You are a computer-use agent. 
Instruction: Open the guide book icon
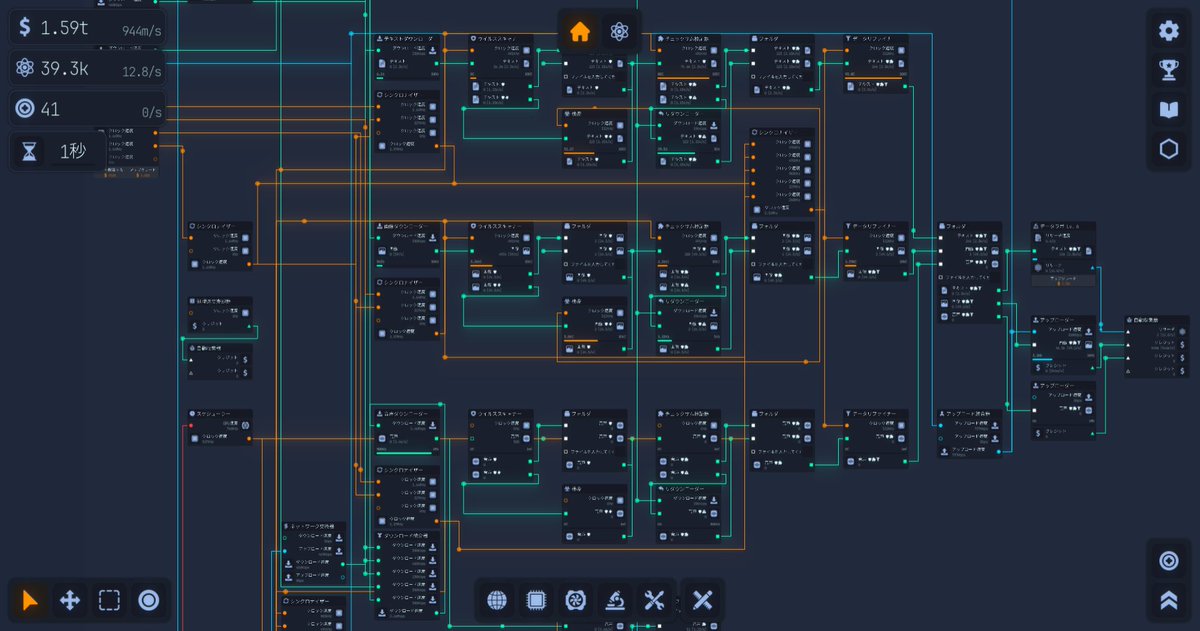click(x=1168, y=110)
